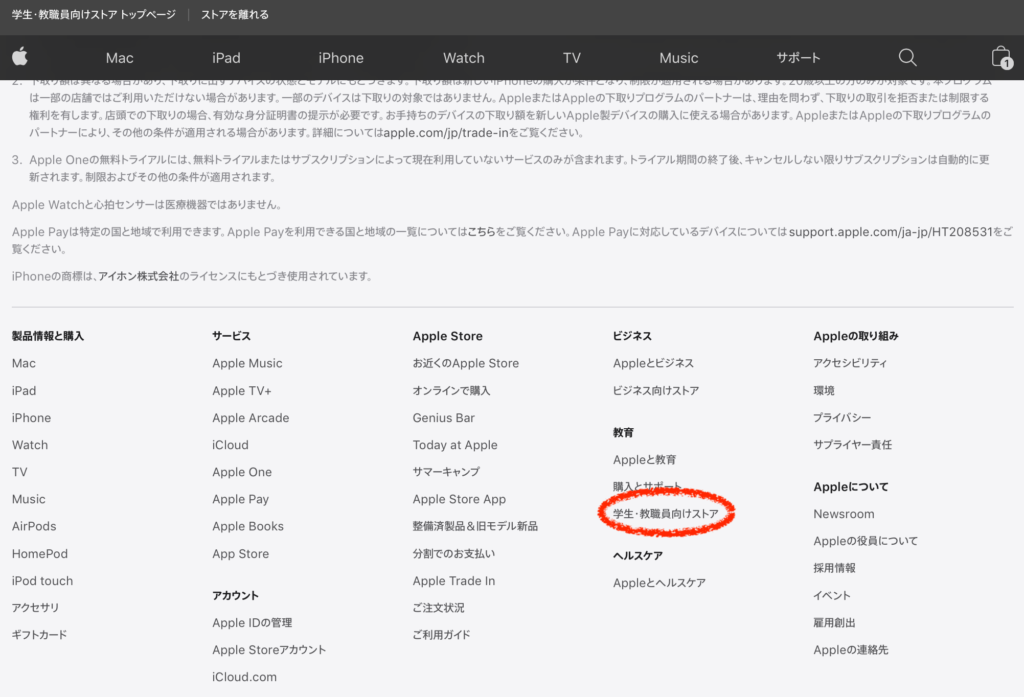Open 学生・教職員向けストア footer link
Screen dimensions: 1024x697
[x=665, y=513]
